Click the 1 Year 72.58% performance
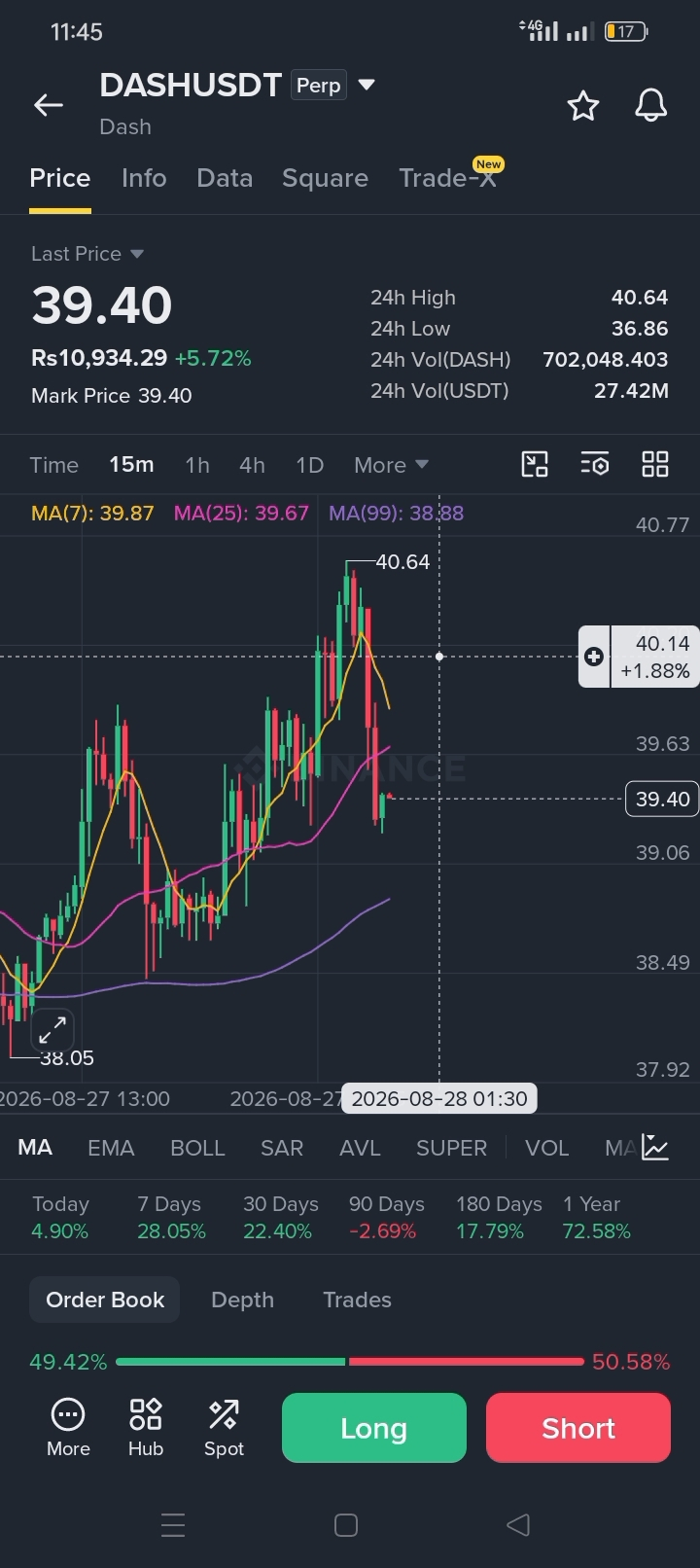The height and width of the screenshot is (1568, 700). point(596,1218)
